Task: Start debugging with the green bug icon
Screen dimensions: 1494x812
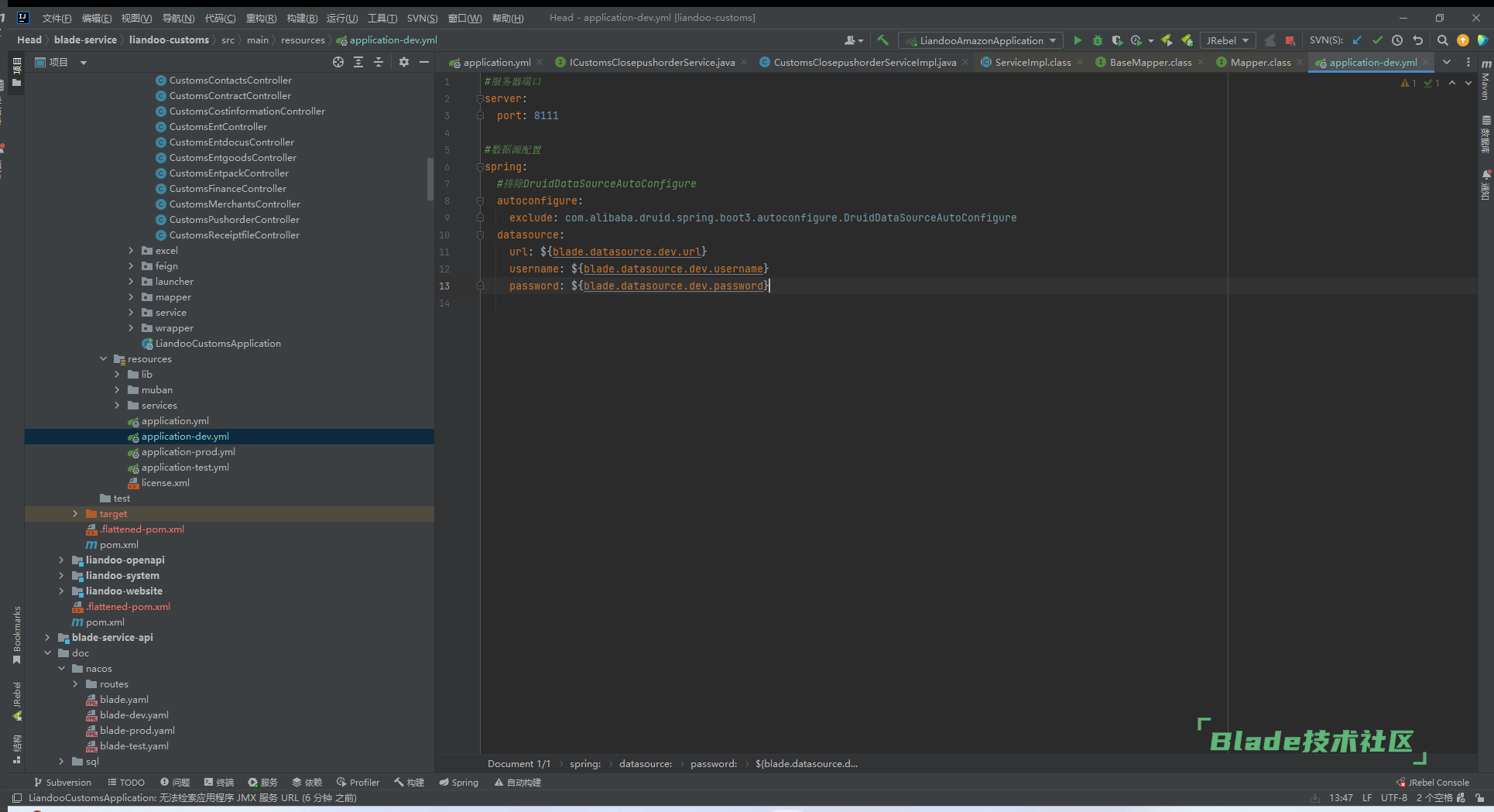Action: [x=1098, y=40]
